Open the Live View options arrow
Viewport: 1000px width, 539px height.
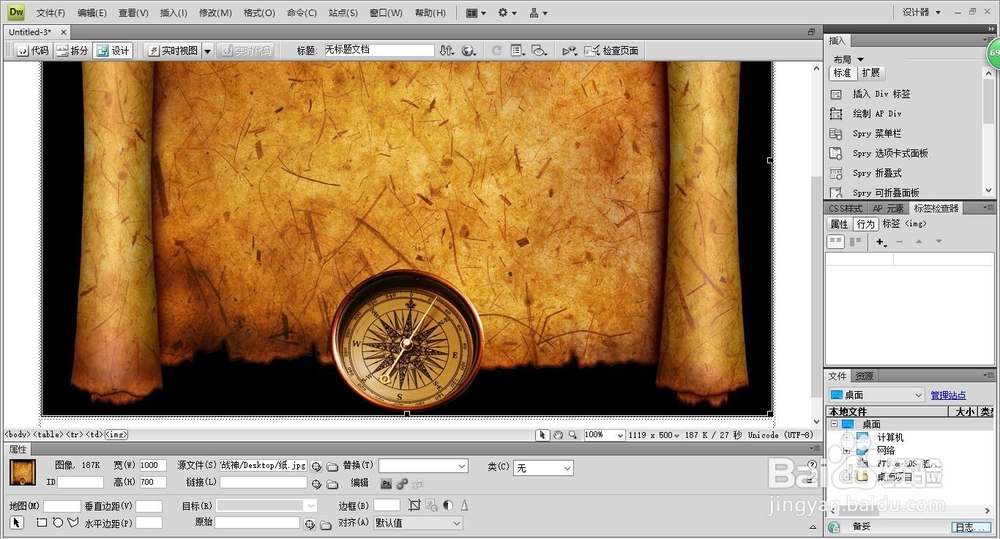coord(207,50)
